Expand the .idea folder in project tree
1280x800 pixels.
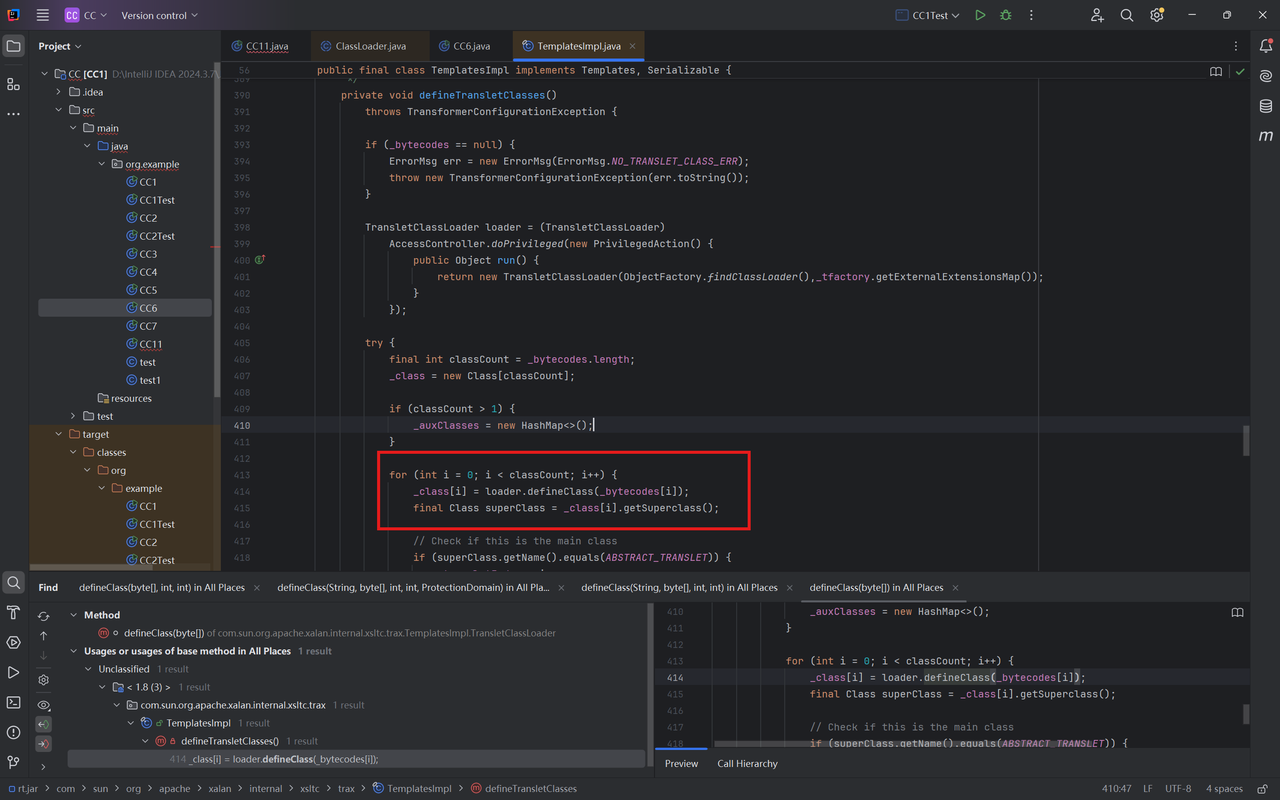(59, 92)
